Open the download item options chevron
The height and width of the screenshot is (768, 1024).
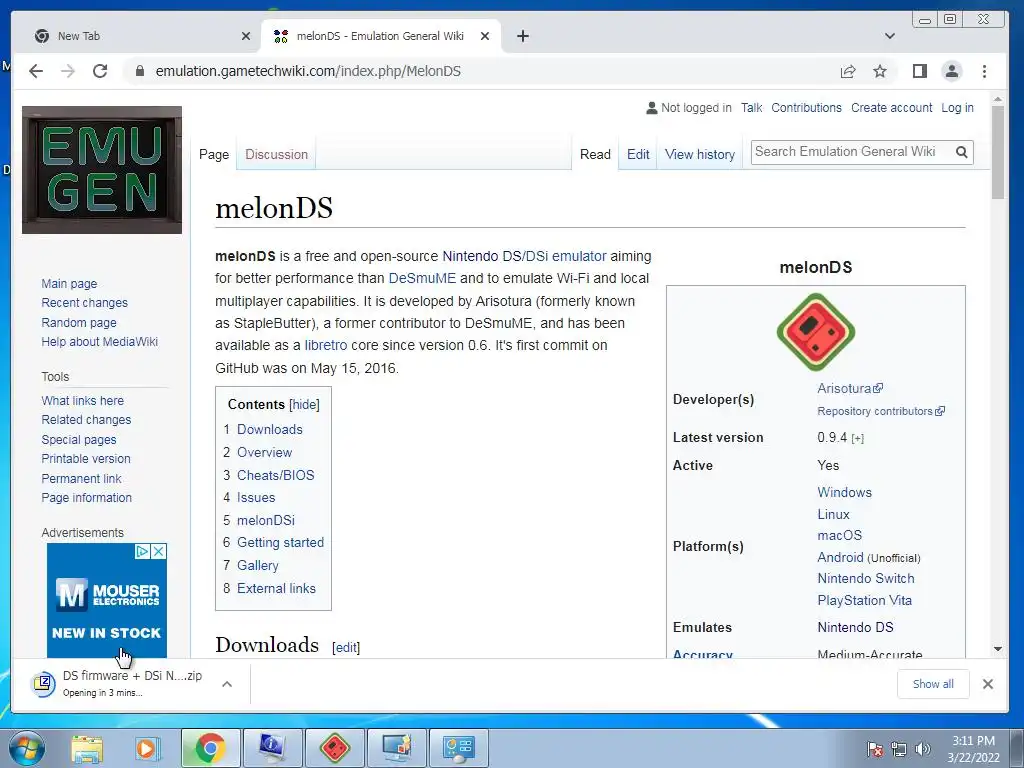(x=227, y=684)
